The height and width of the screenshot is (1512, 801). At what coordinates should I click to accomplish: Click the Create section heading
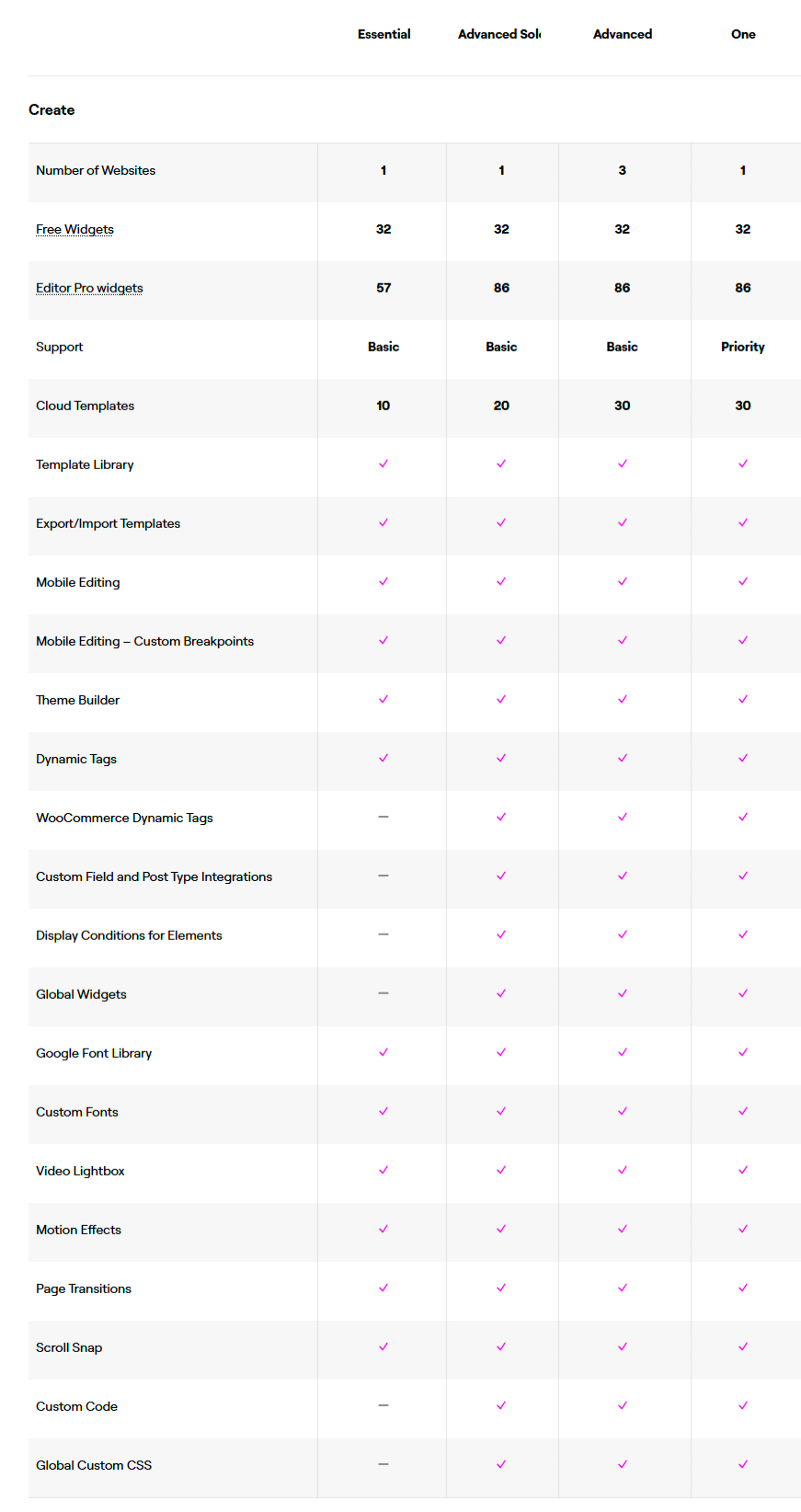click(x=51, y=110)
